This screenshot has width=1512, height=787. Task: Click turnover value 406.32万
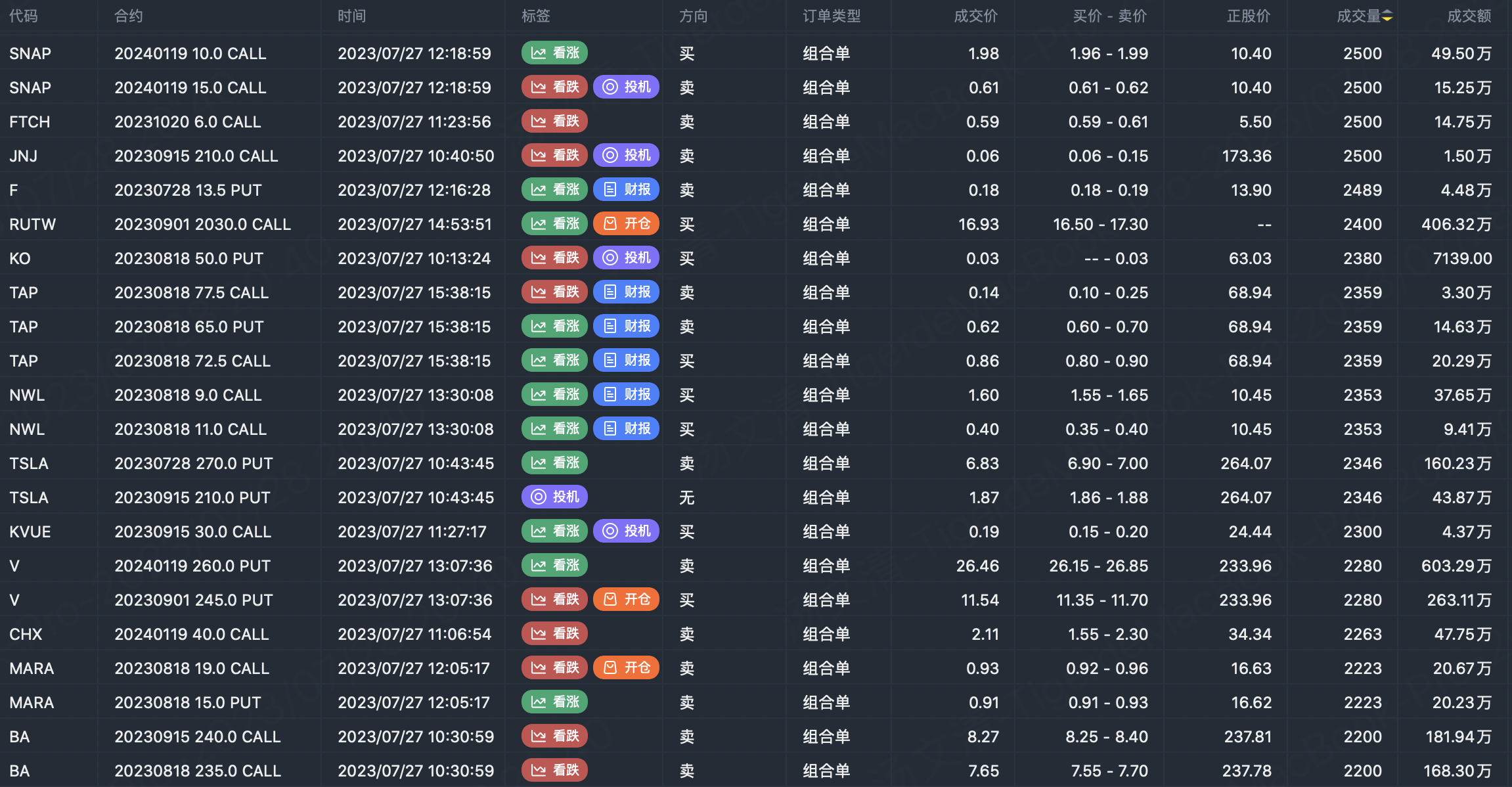click(1457, 224)
